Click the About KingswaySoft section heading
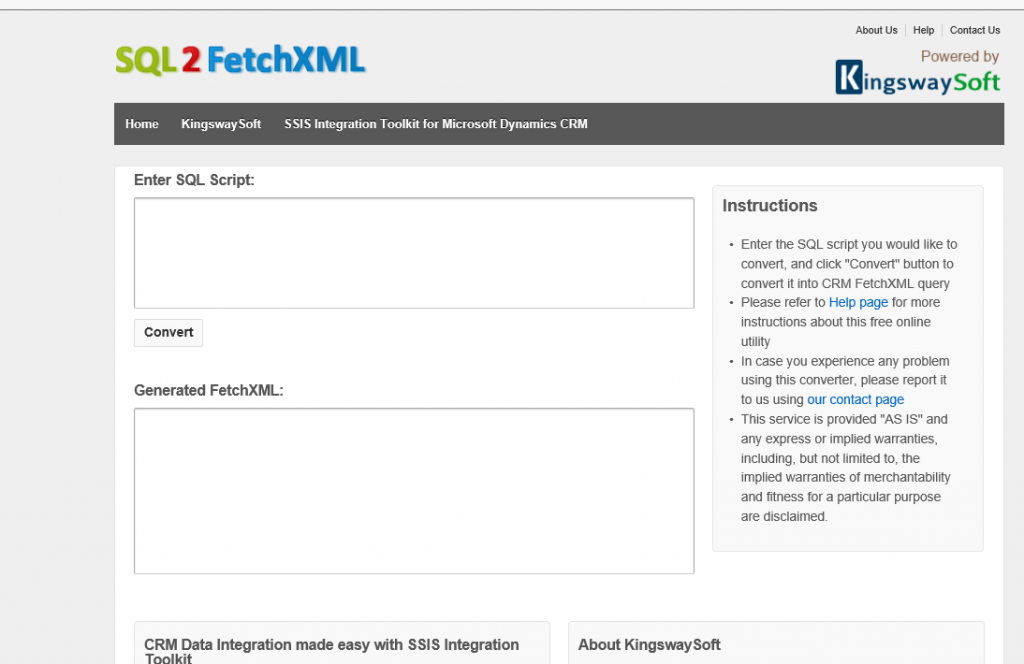The height and width of the screenshot is (664, 1024). coord(648,644)
